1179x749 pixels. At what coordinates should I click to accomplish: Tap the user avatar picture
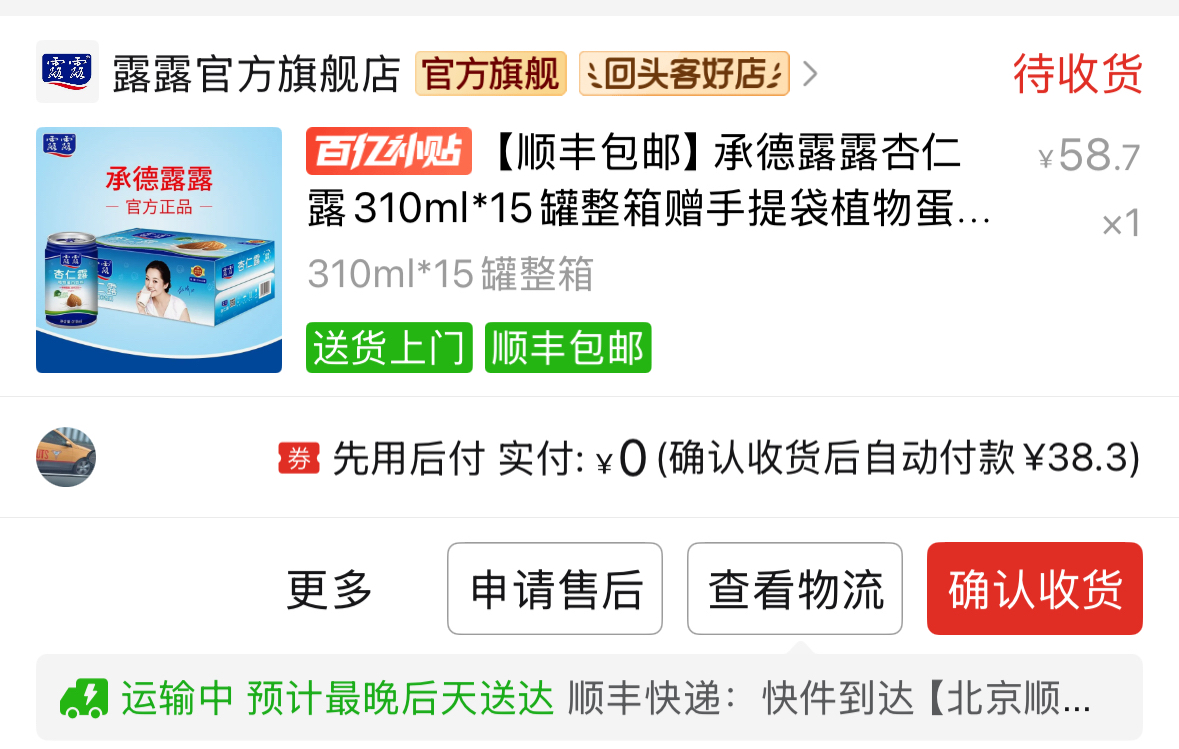point(66,457)
